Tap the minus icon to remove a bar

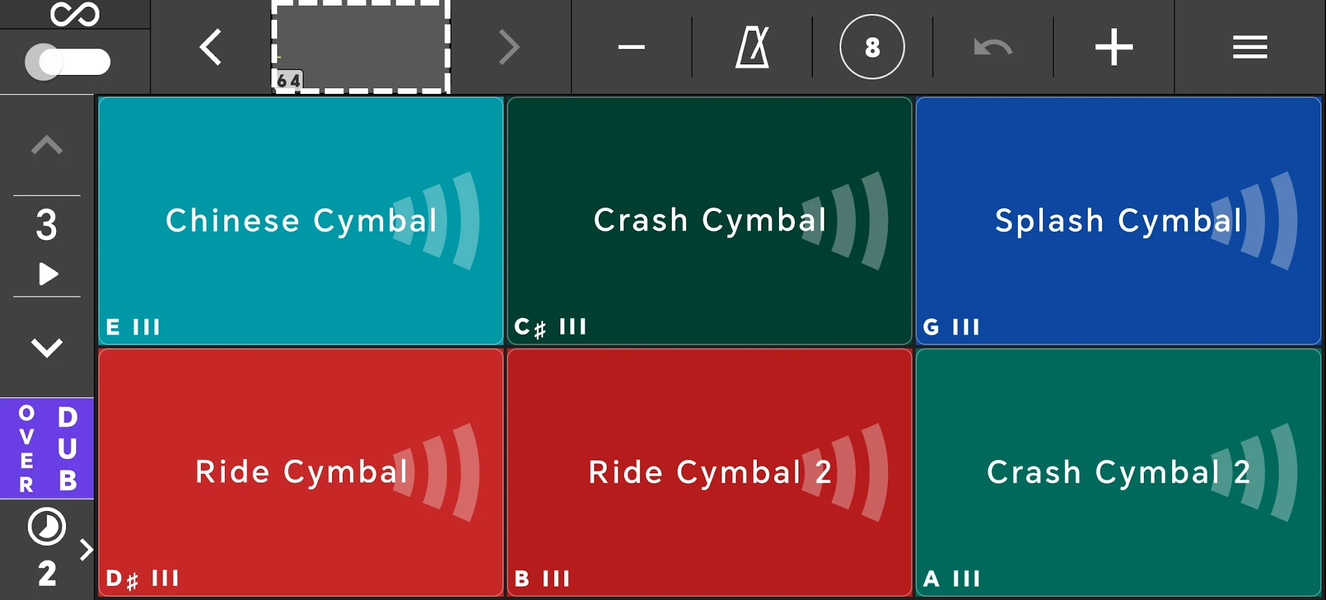631,47
